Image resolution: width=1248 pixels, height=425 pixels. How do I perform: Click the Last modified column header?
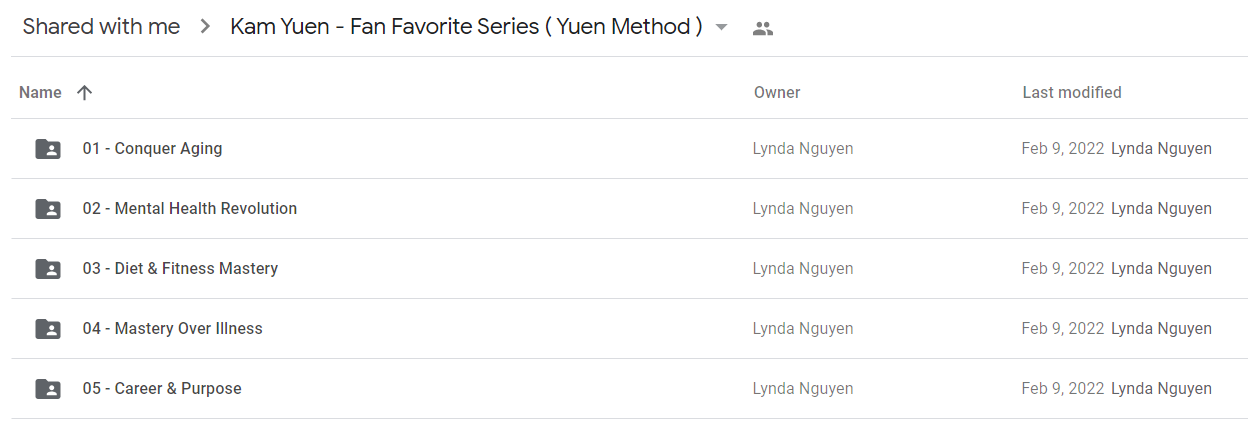(1072, 92)
